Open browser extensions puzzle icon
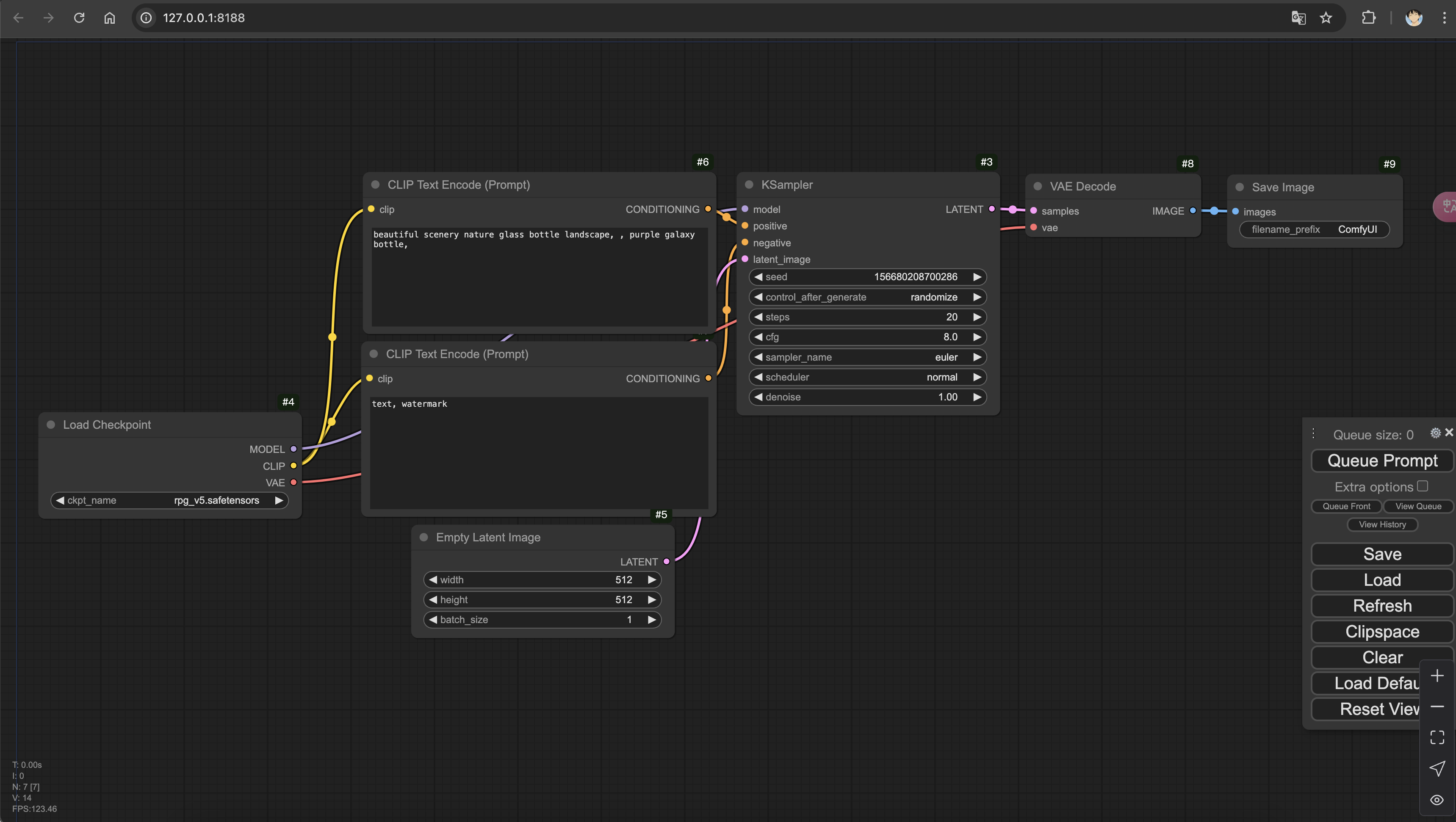This screenshot has height=822, width=1456. [x=1368, y=18]
